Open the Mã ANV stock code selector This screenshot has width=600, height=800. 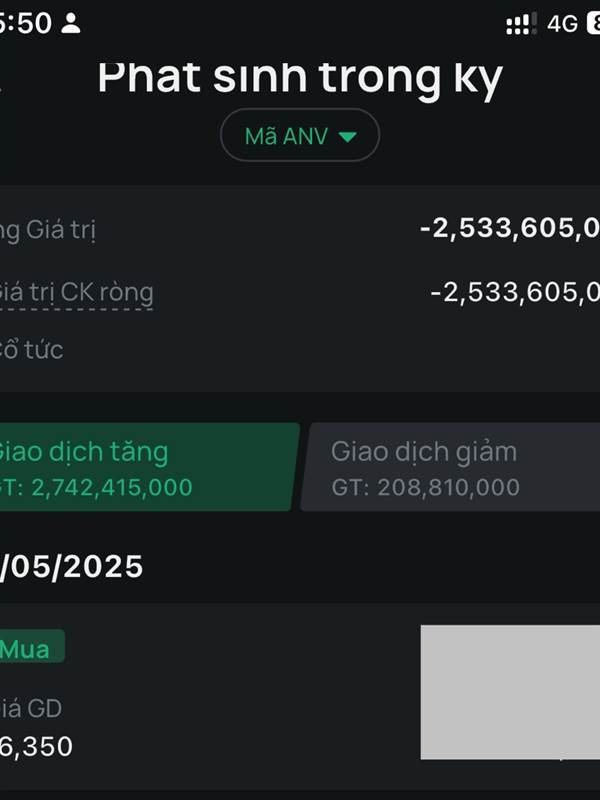(299, 136)
